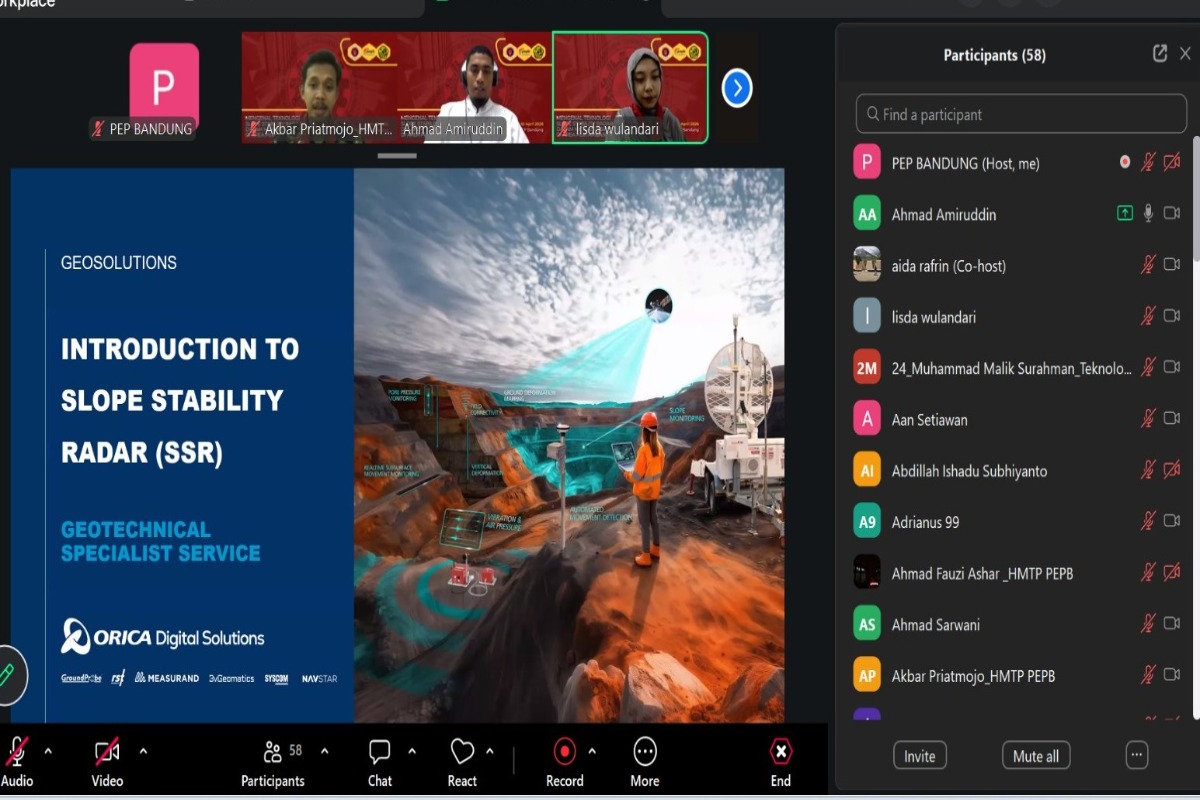Image resolution: width=1200 pixels, height=800 pixels.
Task: Click aida rafrin's muted microphone icon
Action: pos(1148,265)
